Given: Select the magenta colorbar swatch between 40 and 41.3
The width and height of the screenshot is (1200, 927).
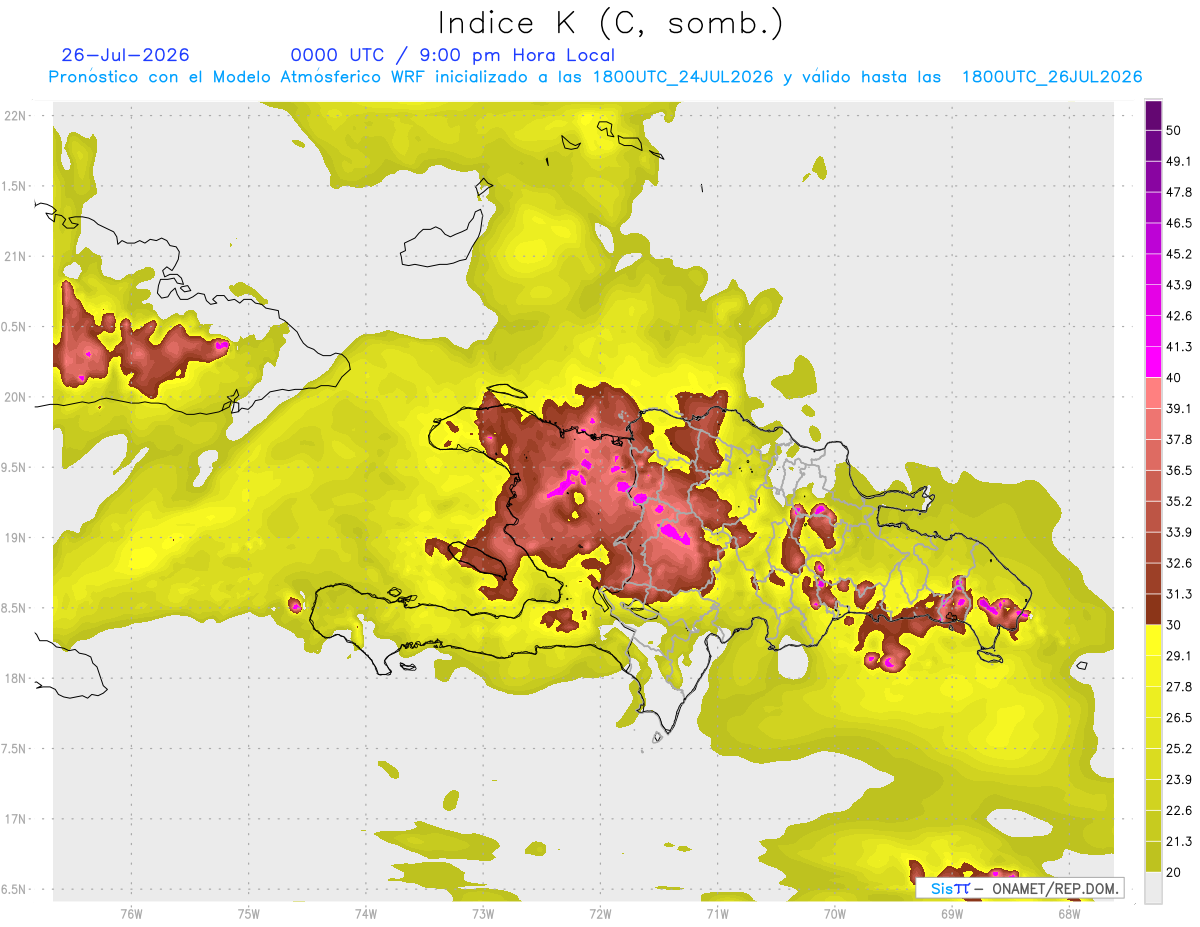Looking at the screenshot, I should [x=1153, y=361].
